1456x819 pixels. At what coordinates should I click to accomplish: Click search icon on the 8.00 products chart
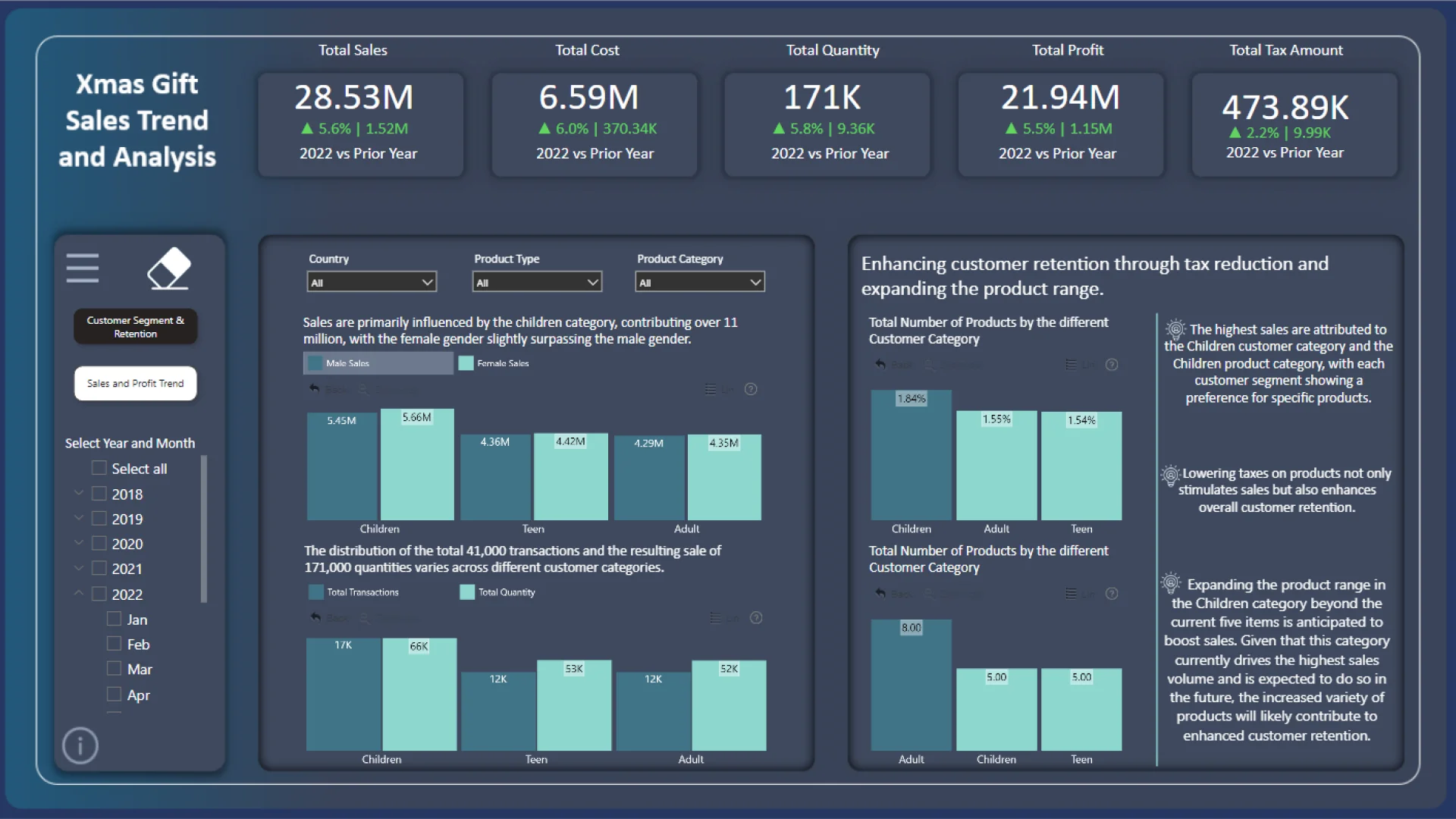[x=930, y=594]
